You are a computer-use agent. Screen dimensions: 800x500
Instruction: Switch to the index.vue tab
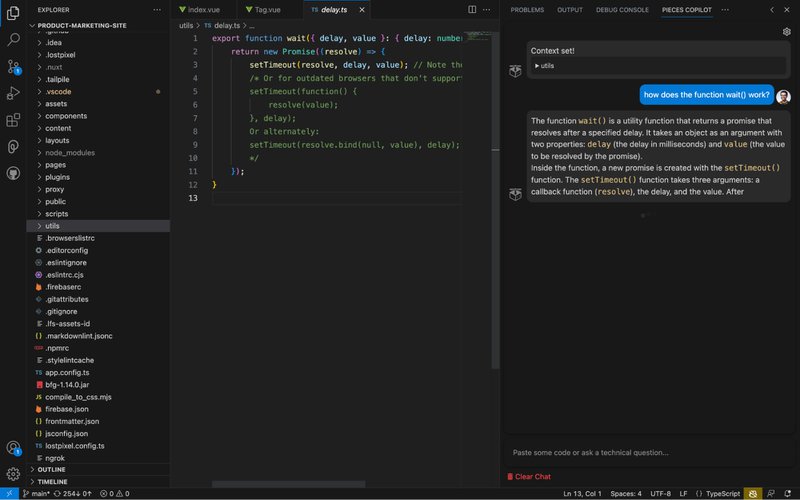tap(203, 10)
